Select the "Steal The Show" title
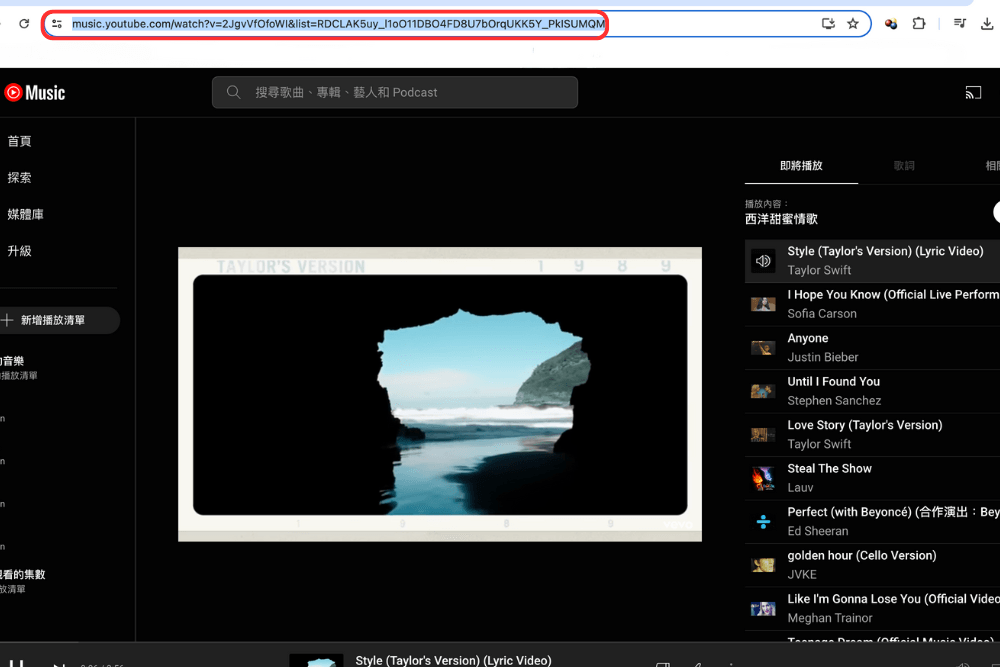The height and width of the screenshot is (667, 1000). point(829,468)
